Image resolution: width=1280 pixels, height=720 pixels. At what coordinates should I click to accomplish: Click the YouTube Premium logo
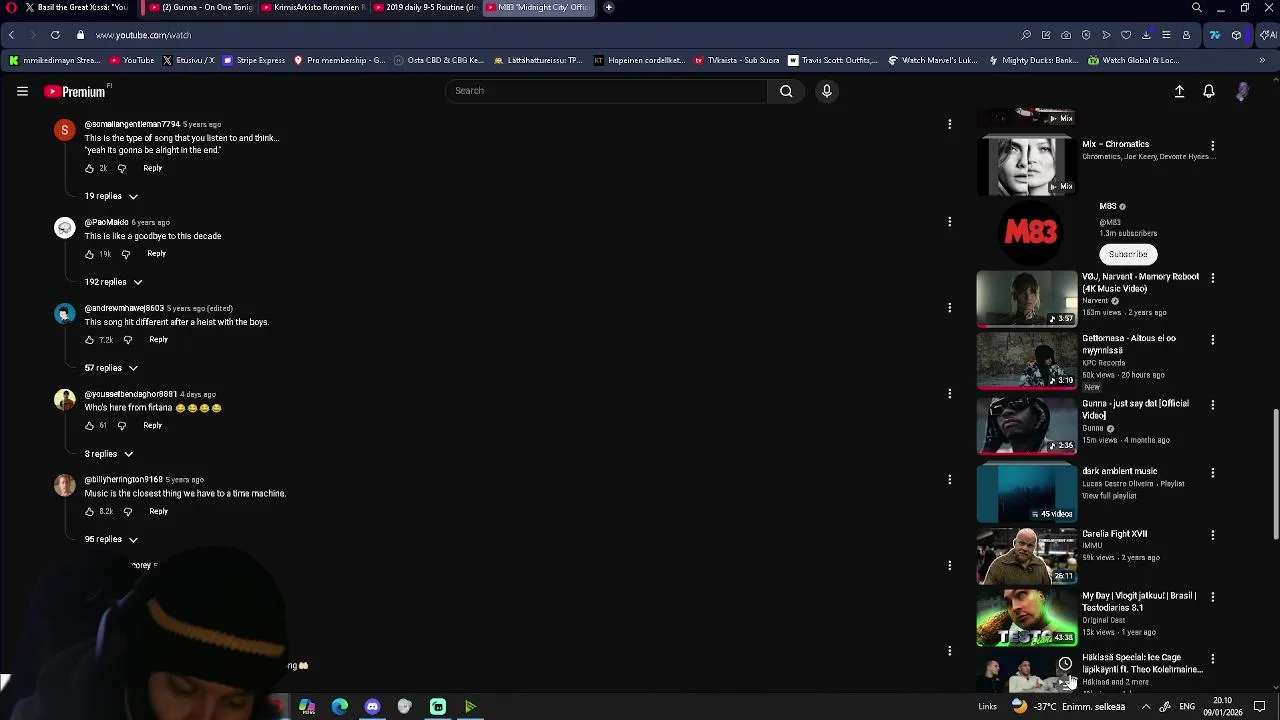click(77, 91)
